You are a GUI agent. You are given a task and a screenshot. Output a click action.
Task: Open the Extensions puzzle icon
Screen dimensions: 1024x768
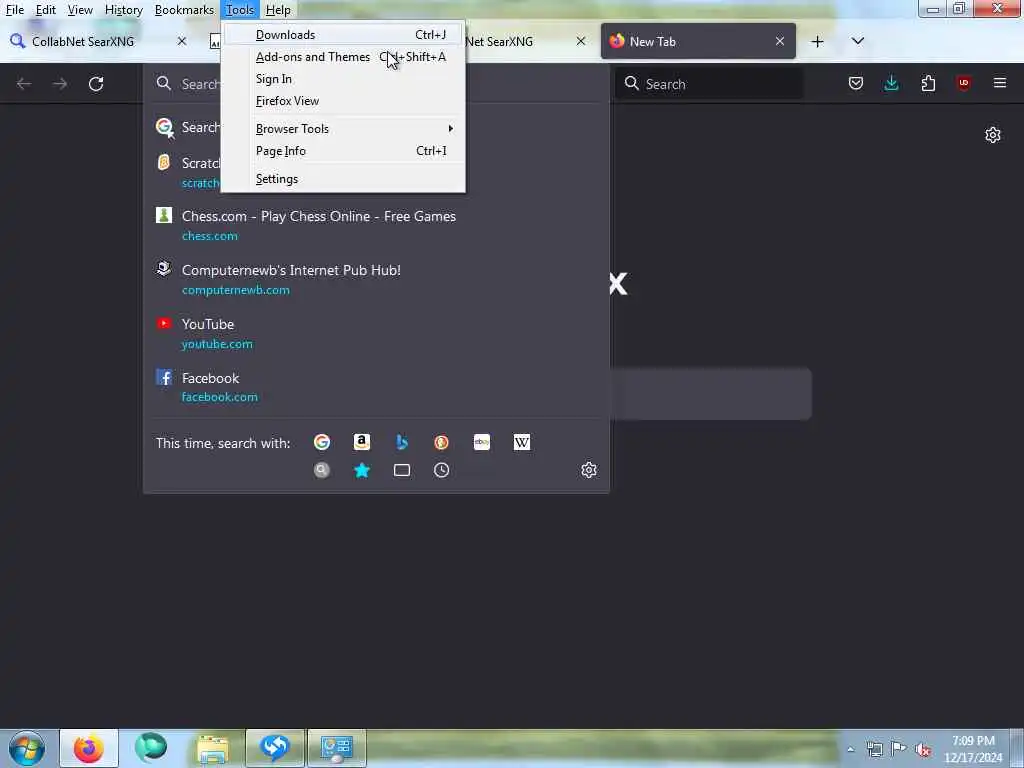point(928,83)
